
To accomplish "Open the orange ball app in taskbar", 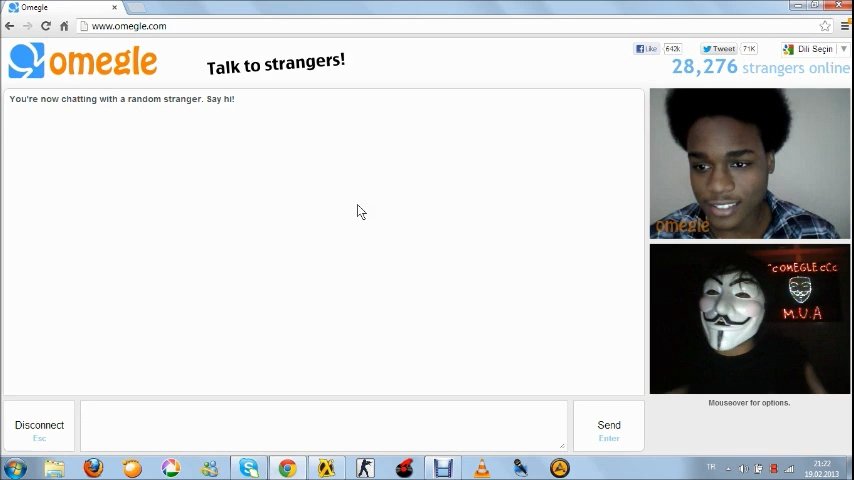I will [132, 468].
